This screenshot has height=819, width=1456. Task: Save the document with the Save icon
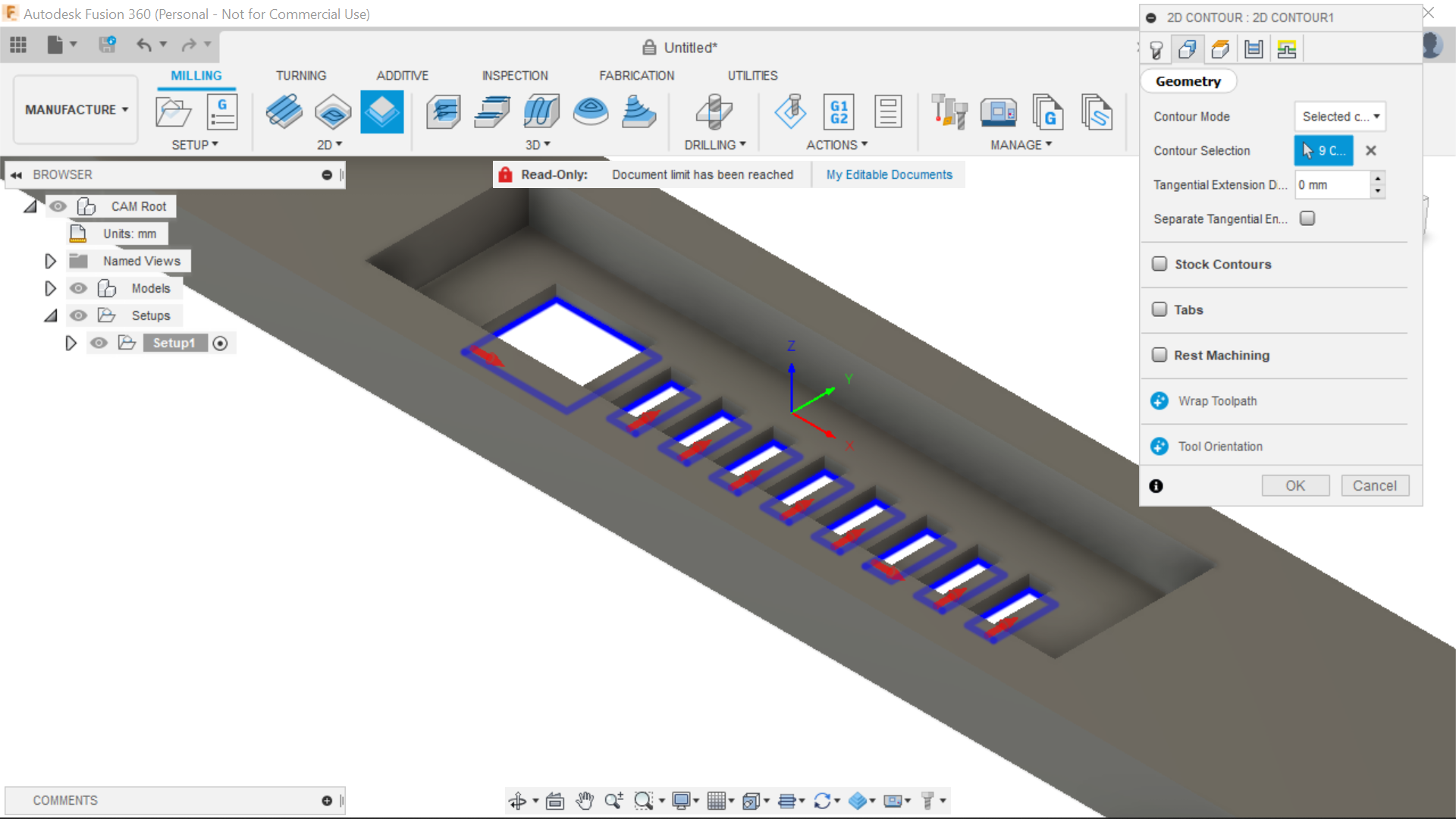click(107, 45)
